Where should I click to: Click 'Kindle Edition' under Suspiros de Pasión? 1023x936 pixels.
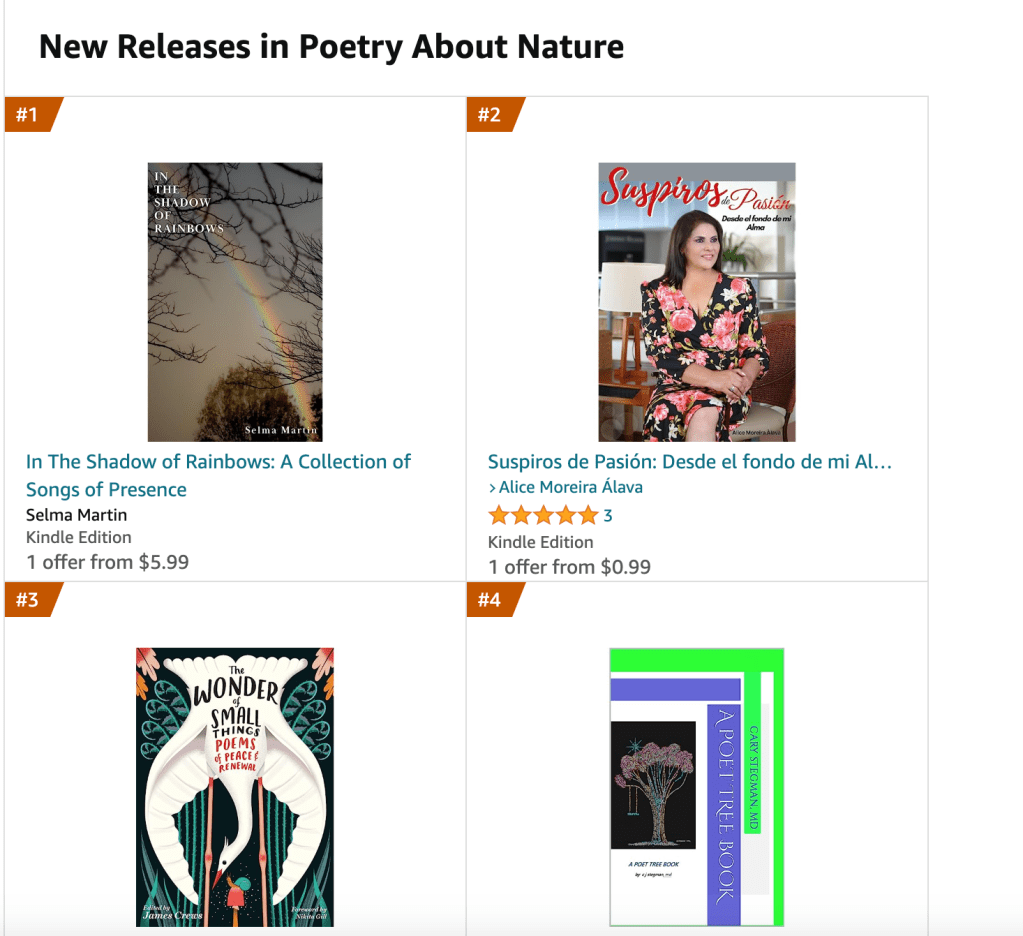[x=541, y=542]
